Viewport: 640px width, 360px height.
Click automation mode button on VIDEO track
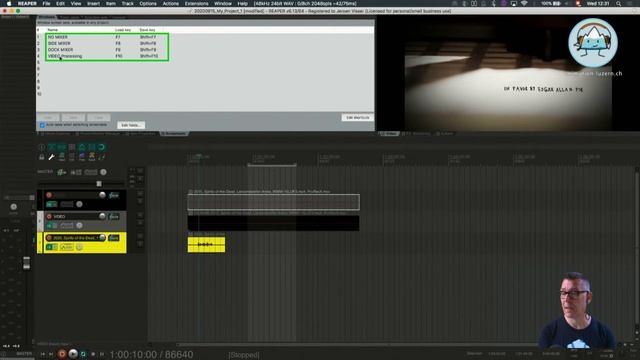coord(67,225)
